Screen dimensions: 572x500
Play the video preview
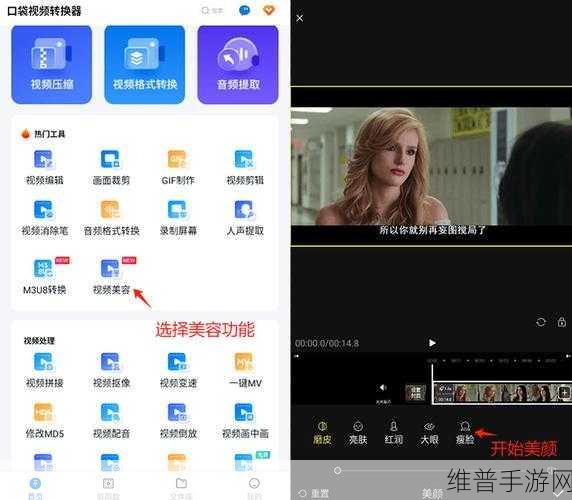pos(432,343)
